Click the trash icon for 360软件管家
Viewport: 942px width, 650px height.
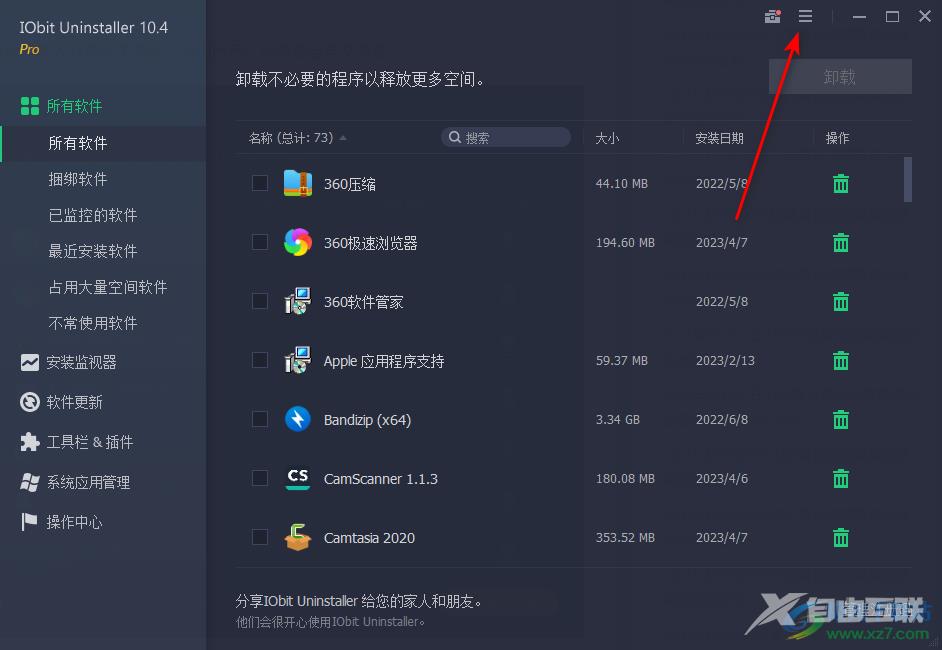(840, 301)
